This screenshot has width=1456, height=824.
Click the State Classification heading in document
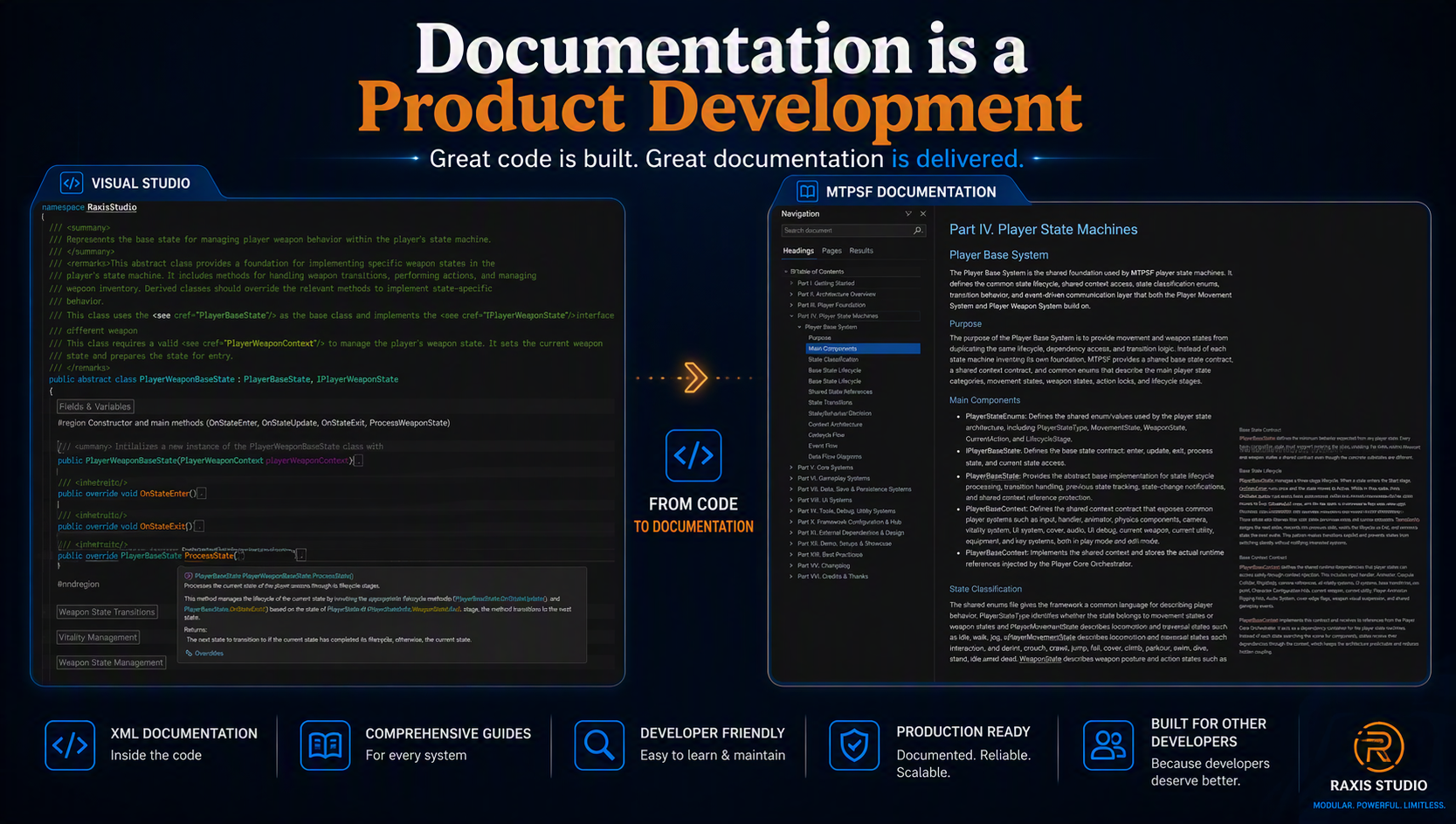985,589
